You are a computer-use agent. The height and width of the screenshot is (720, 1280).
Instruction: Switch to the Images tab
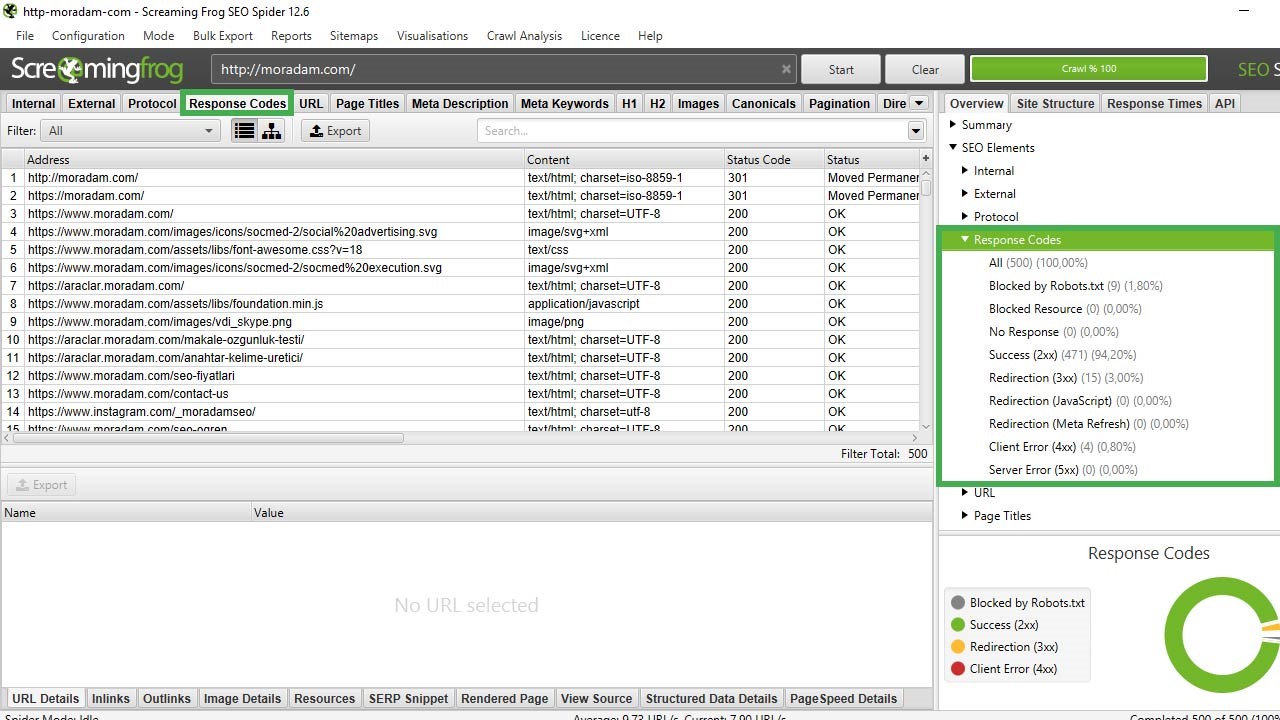698,103
